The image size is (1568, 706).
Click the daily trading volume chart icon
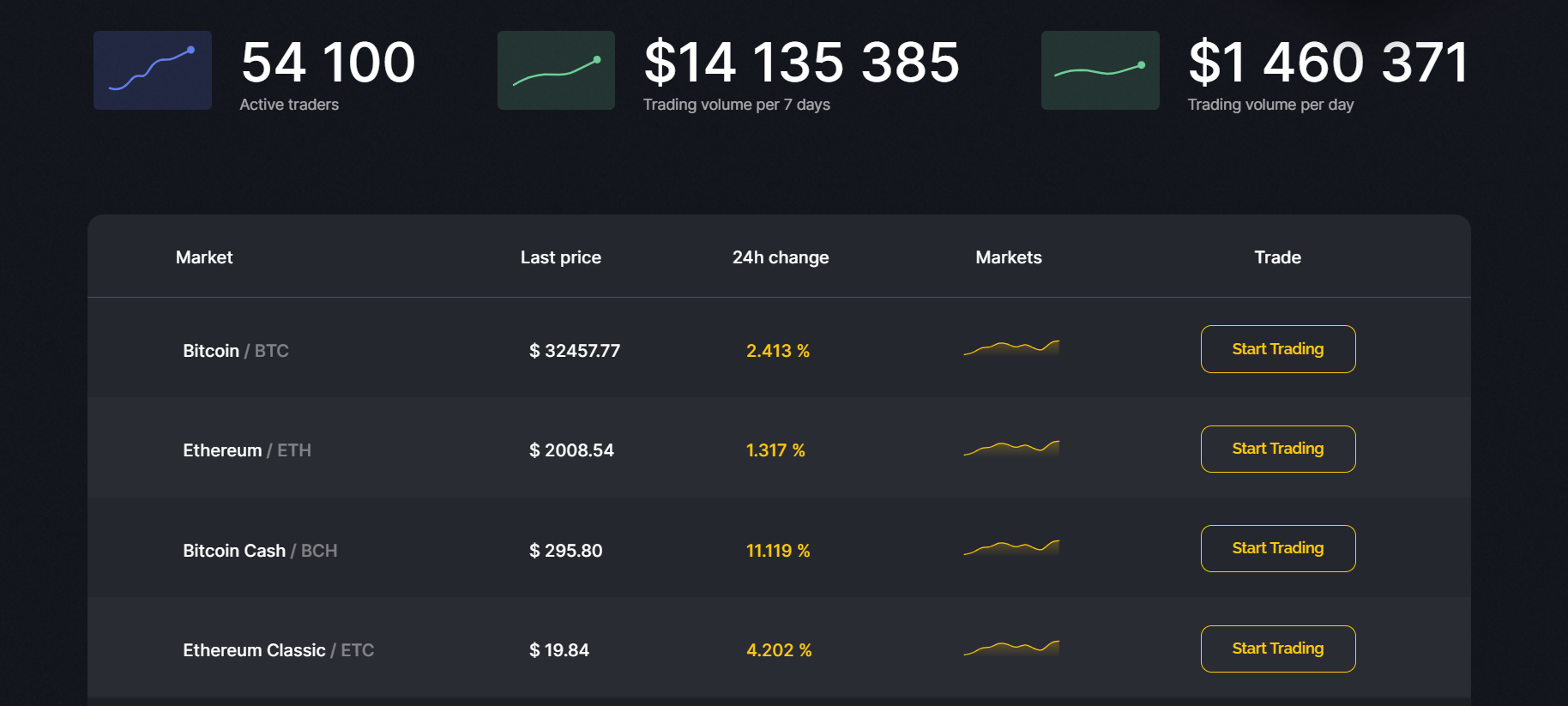[x=1101, y=70]
